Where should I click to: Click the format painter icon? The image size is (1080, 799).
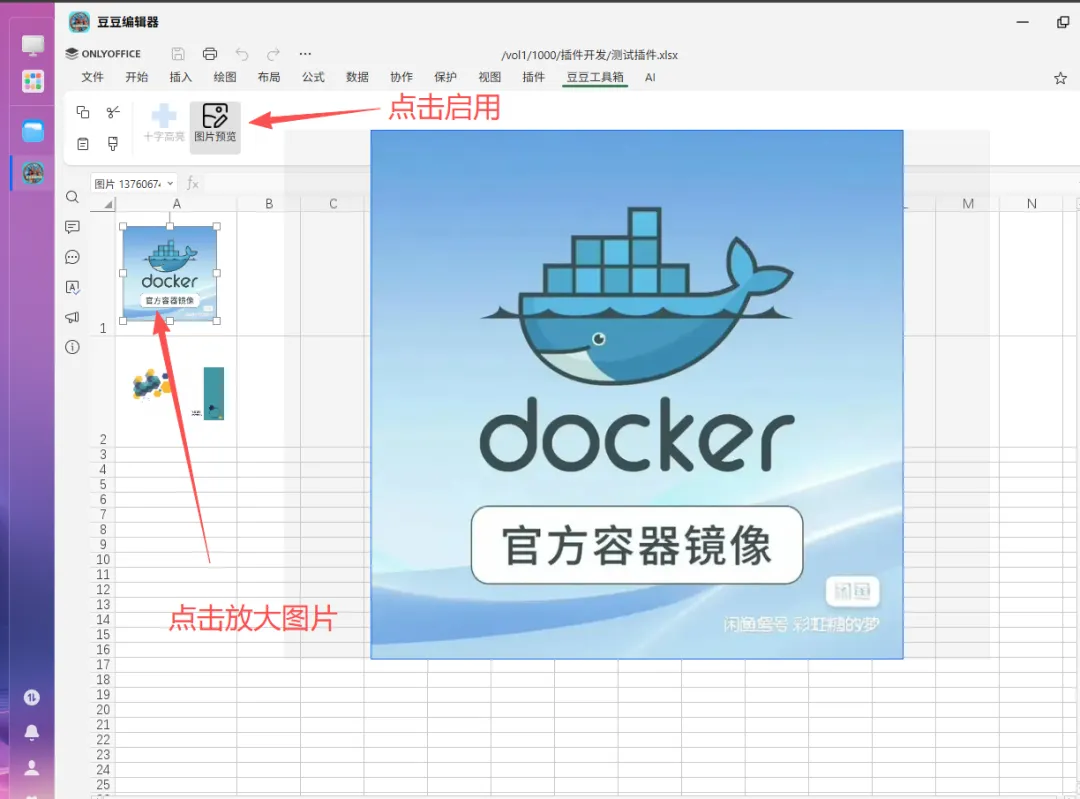point(113,143)
